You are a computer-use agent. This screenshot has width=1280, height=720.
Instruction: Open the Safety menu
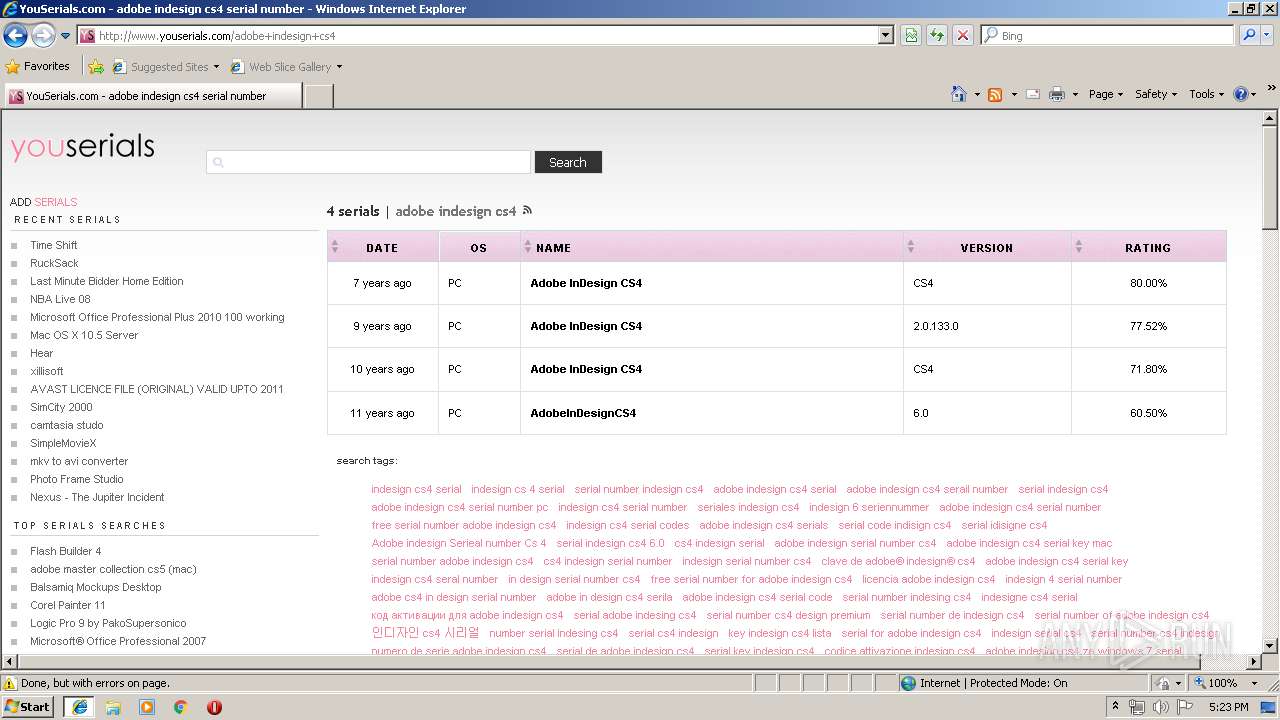[x=1156, y=94]
